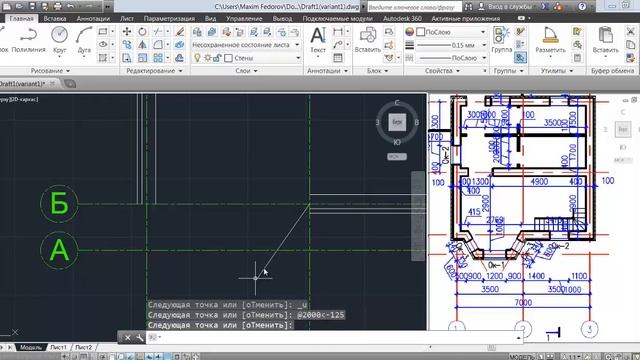This screenshot has width=640, height=360.
Task: Click the ViewCube Верх top face
Action: 397,122
